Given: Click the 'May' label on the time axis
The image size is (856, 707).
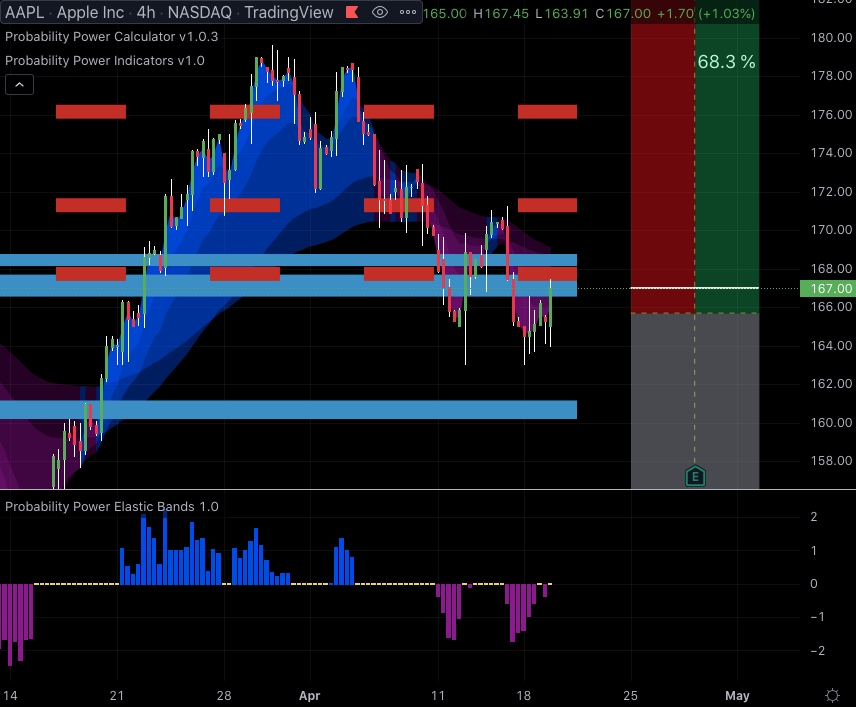Looking at the screenshot, I should (x=737, y=695).
